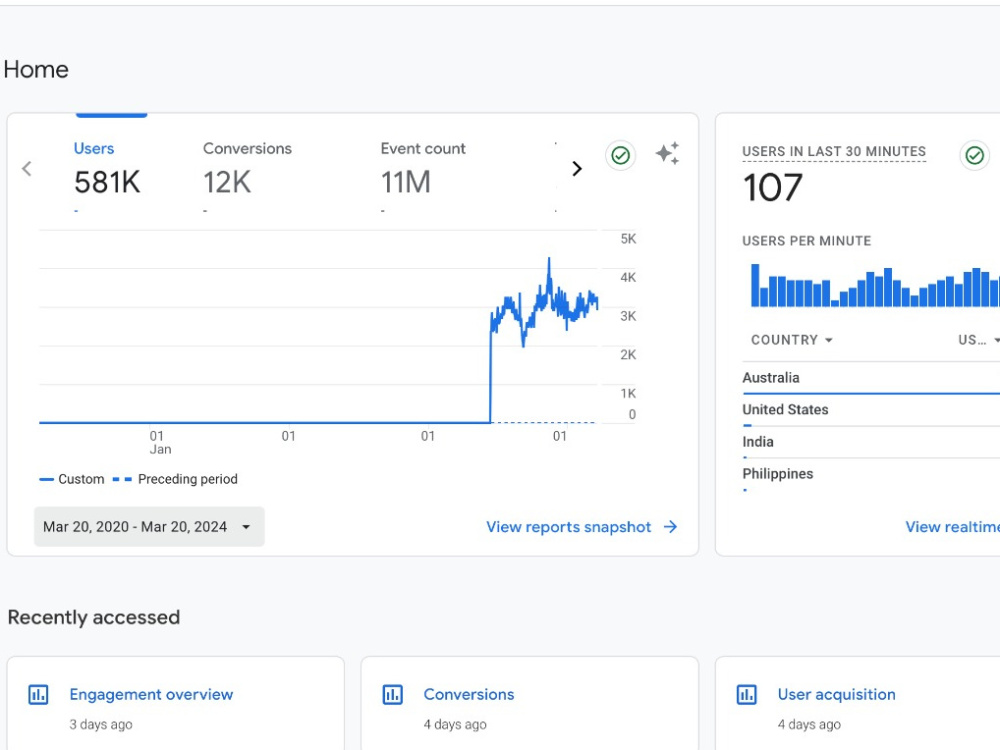Click the next metrics chevron arrow
The width and height of the screenshot is (1000, 750).
click(577, 169)
